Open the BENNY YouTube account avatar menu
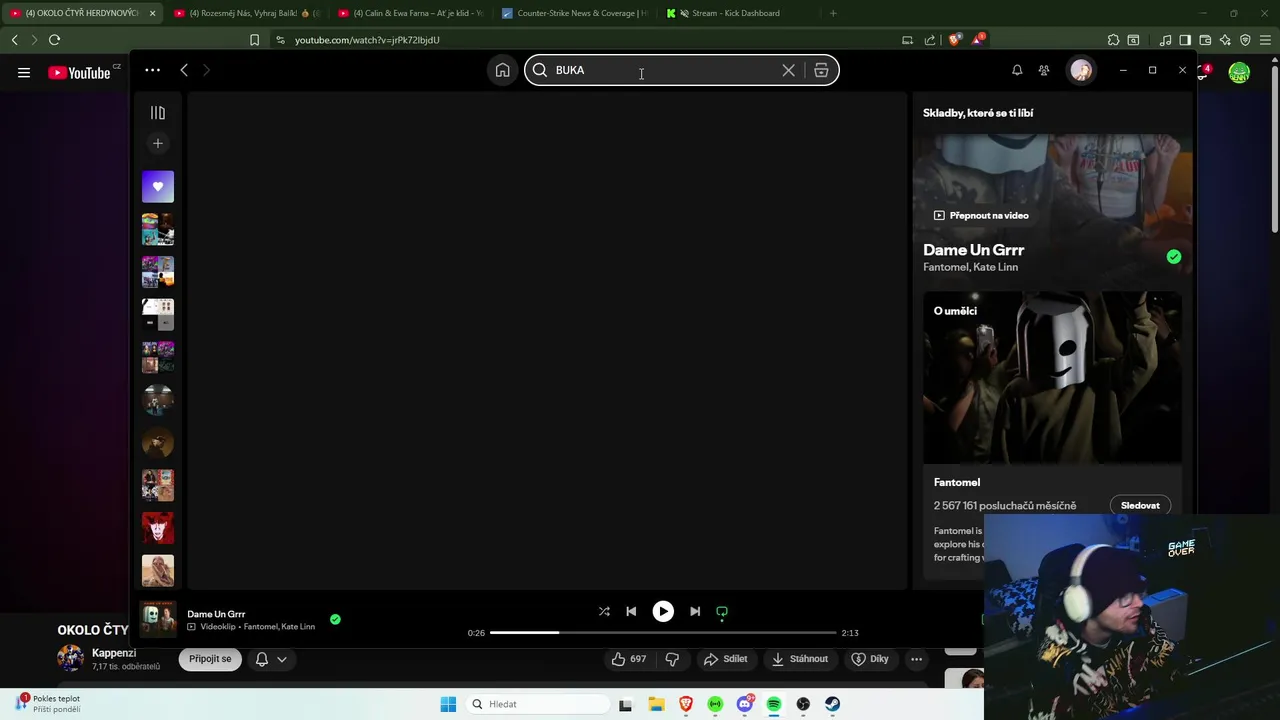This screenshot has height=720, width=1280. [1239, 72]
